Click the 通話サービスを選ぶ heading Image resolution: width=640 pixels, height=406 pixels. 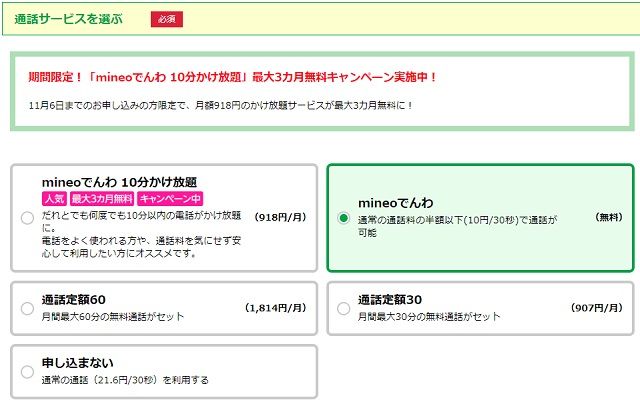tap(68, 19)
